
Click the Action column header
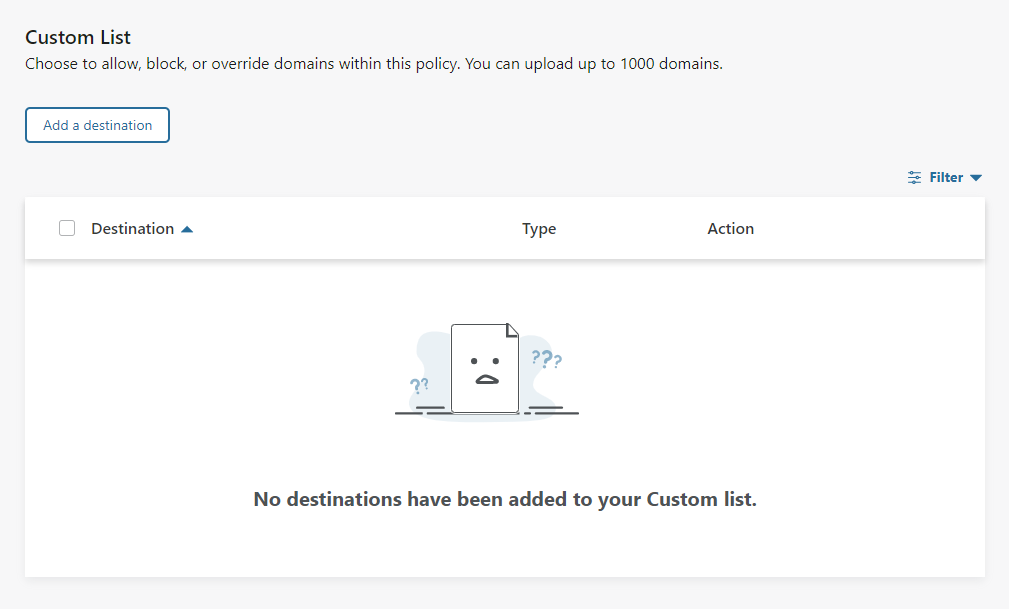click(x=730, y=228)
